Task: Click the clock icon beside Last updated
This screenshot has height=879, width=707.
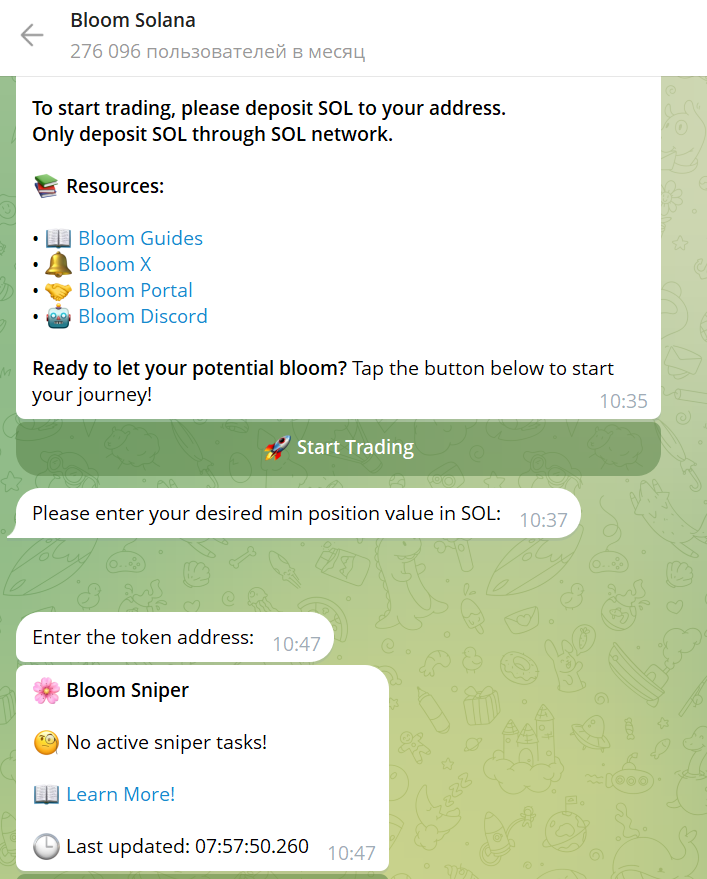Action: click(46, 846)
